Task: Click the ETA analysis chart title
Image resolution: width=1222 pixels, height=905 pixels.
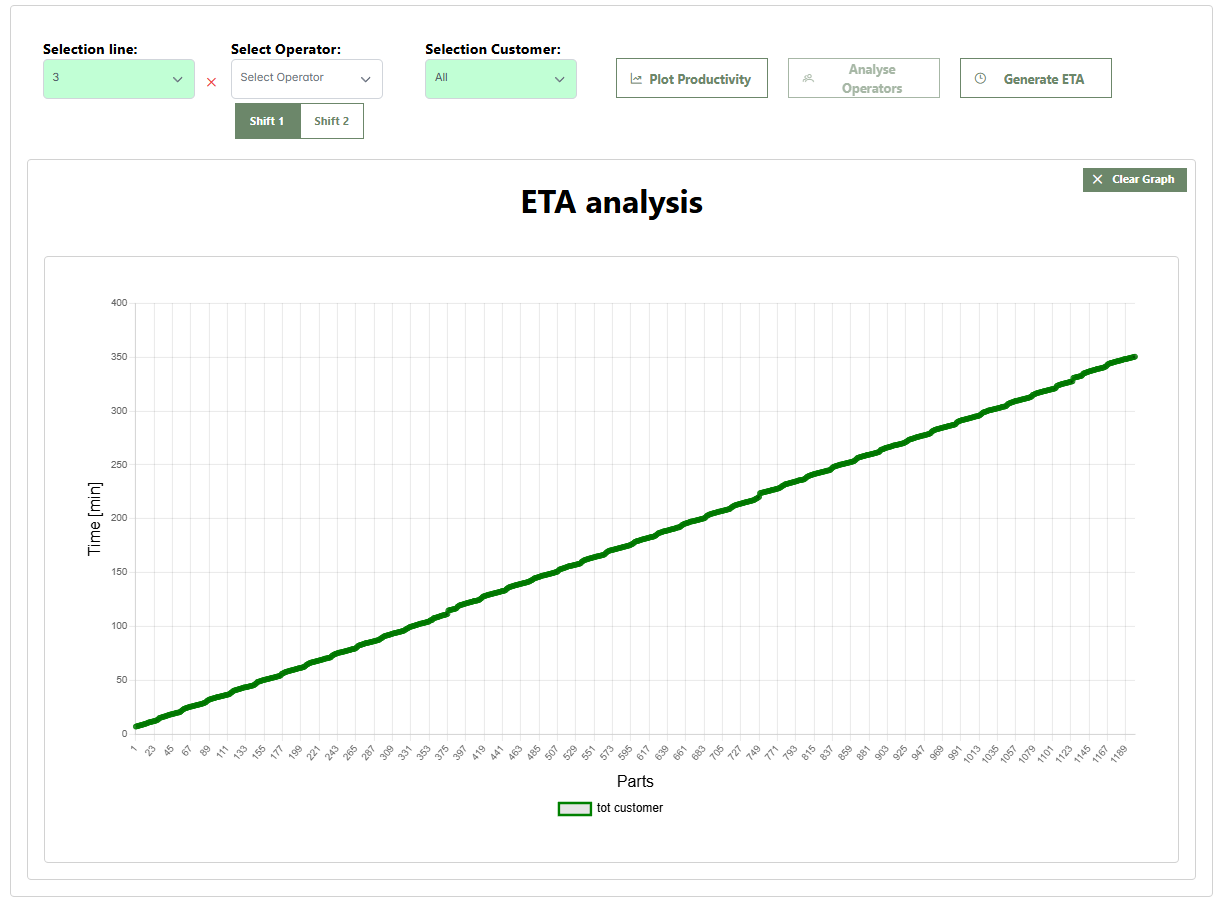Action: pos(611,202)
